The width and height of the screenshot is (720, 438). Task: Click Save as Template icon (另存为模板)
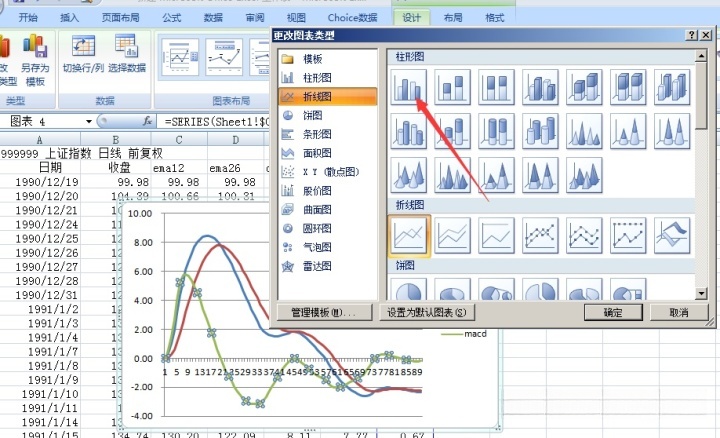click(x=35, y=61)
